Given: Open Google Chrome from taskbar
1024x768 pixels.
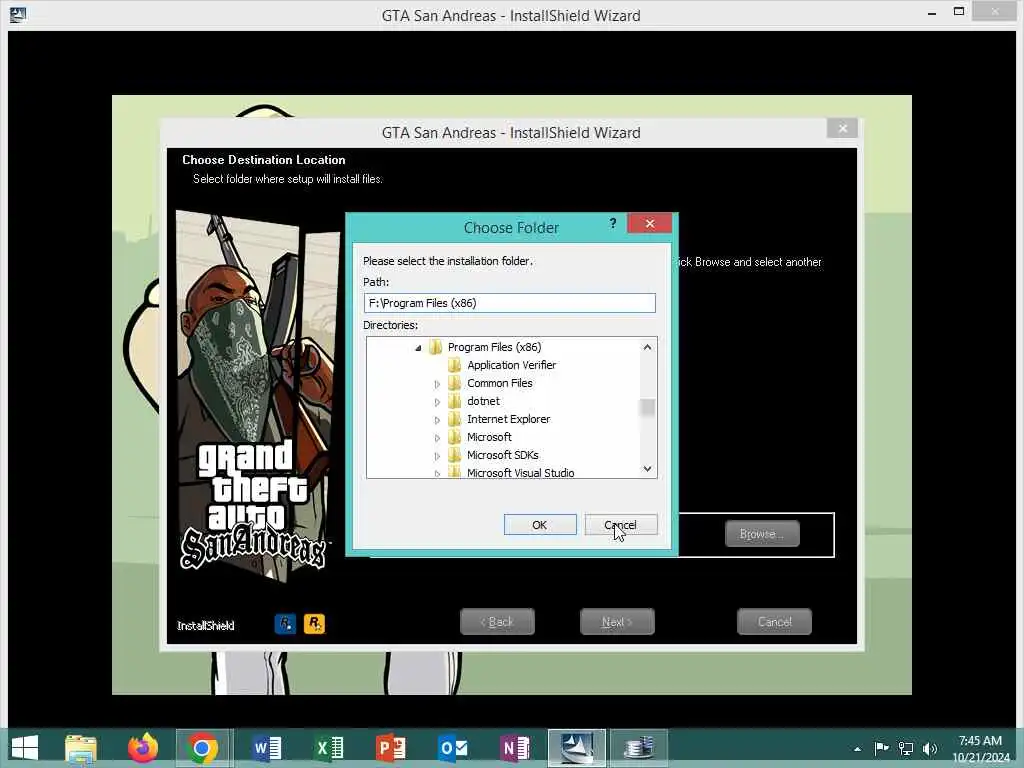Looking at the screenshot, I should tap(202, 748).
